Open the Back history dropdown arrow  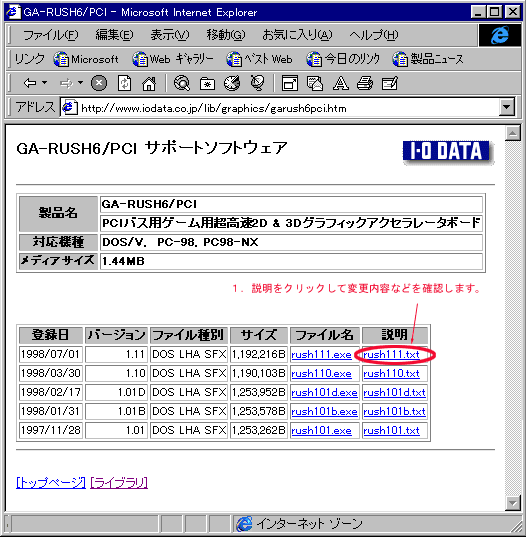click(x=44, y=83)
